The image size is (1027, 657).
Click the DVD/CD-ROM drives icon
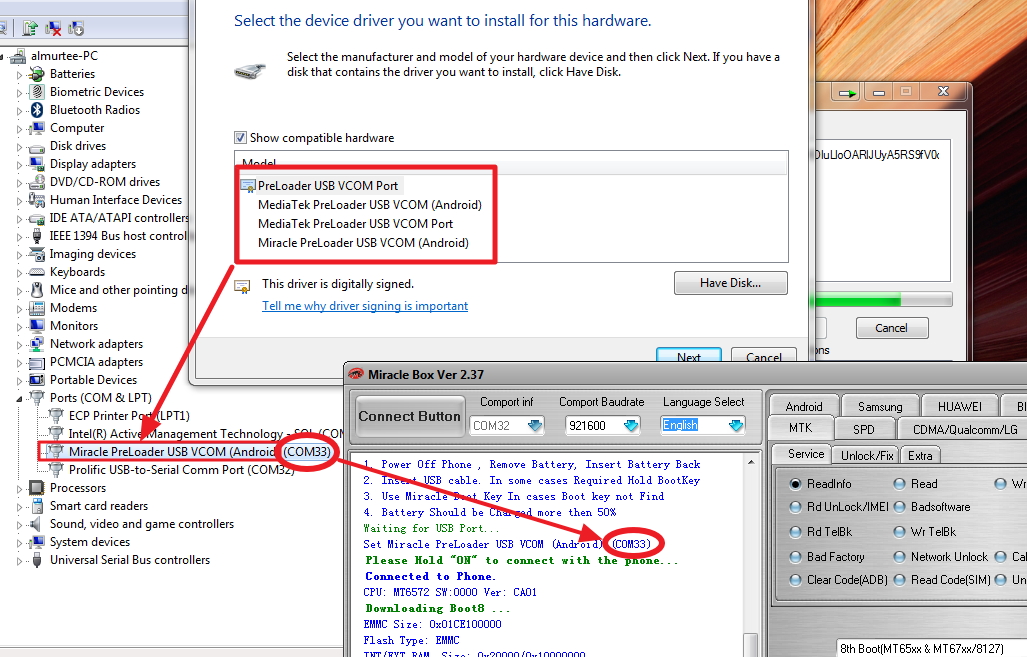(37, 182)
